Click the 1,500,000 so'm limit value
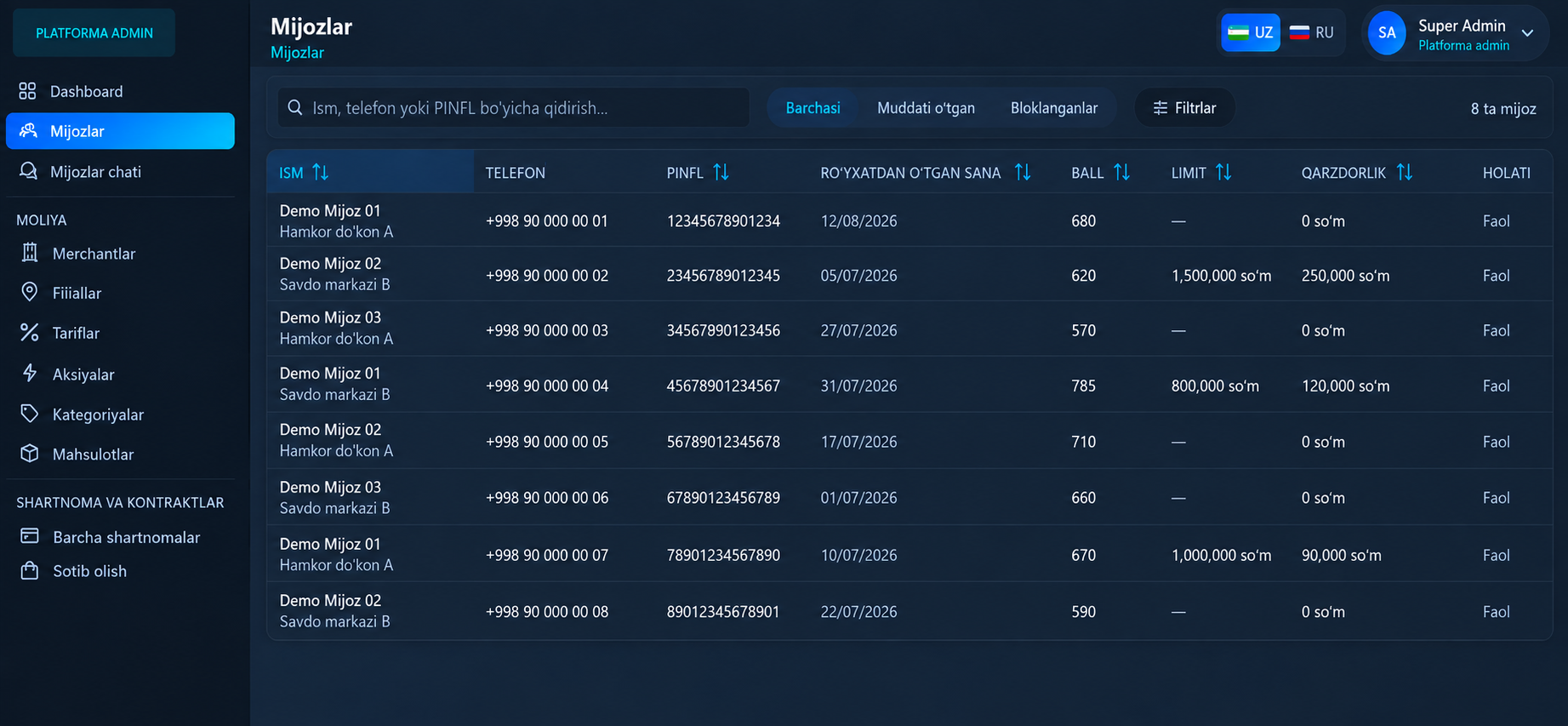 (x=1221, y=276)
